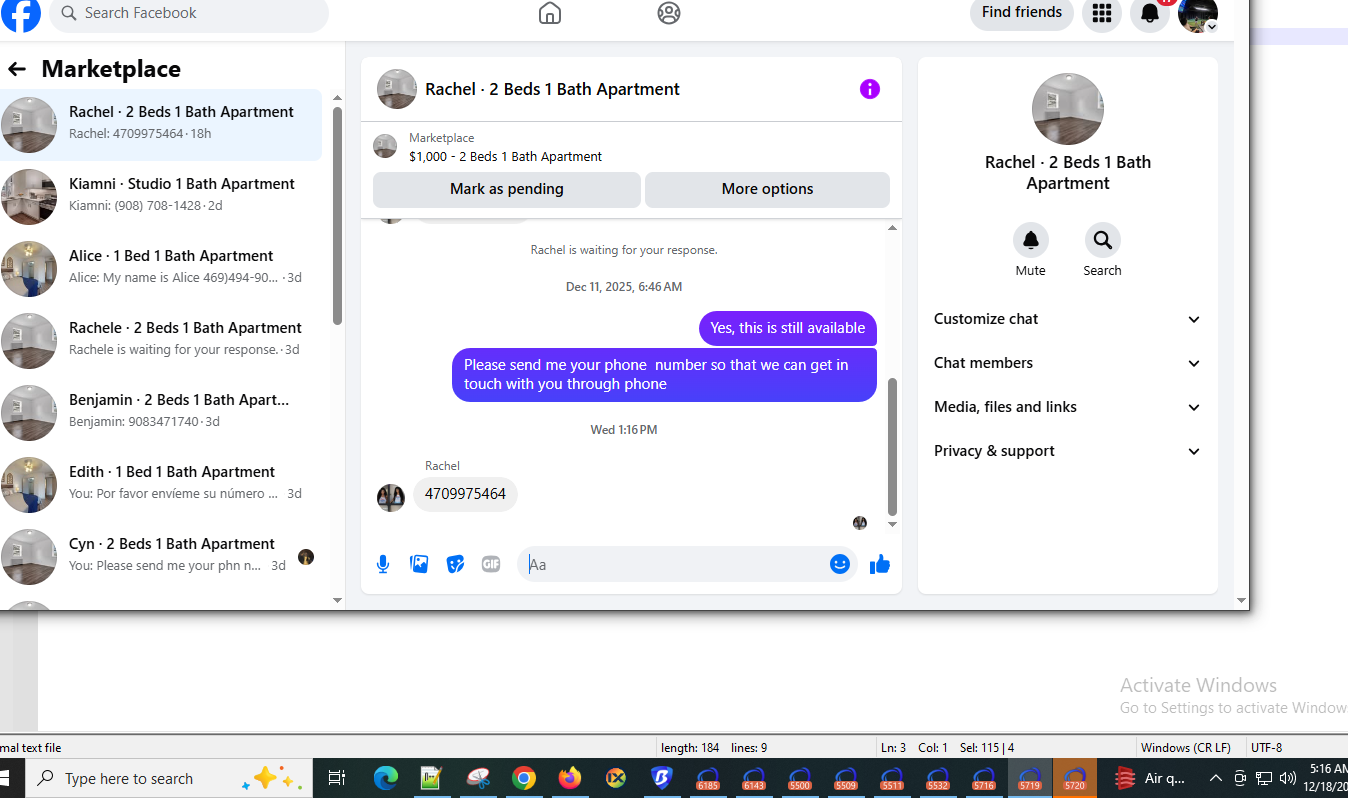Click Rachel's large profile thumbnail in the right panel
This screenshot has width=1348, height=798.
click(x=1068, y=109)
